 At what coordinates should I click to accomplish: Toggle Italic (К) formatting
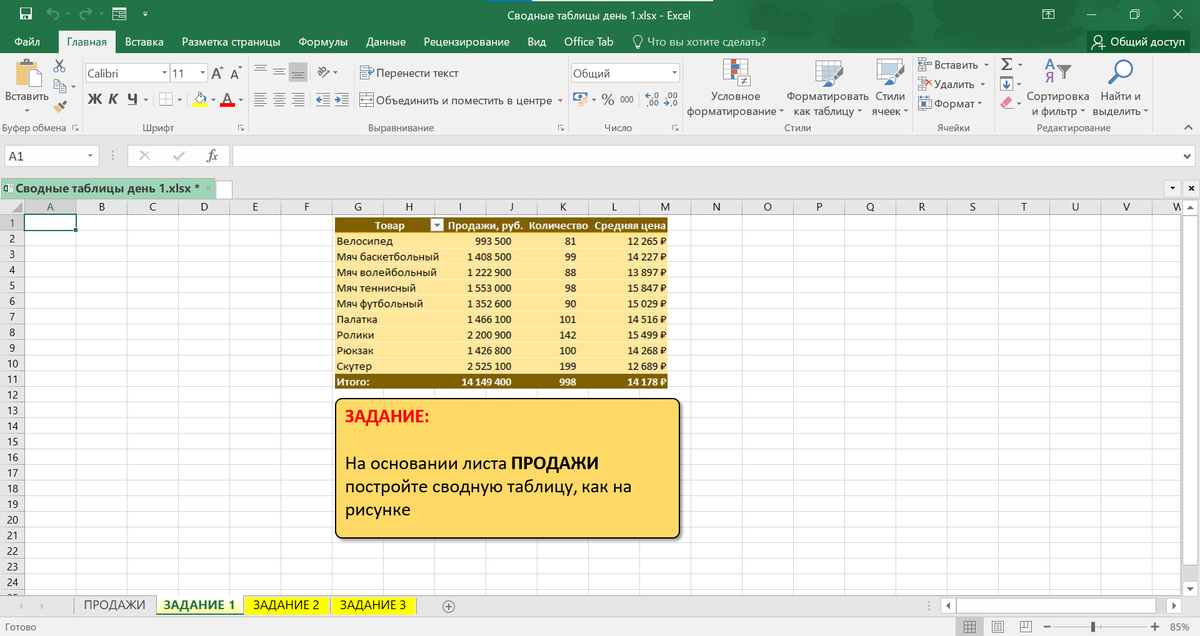coord(113,100)
